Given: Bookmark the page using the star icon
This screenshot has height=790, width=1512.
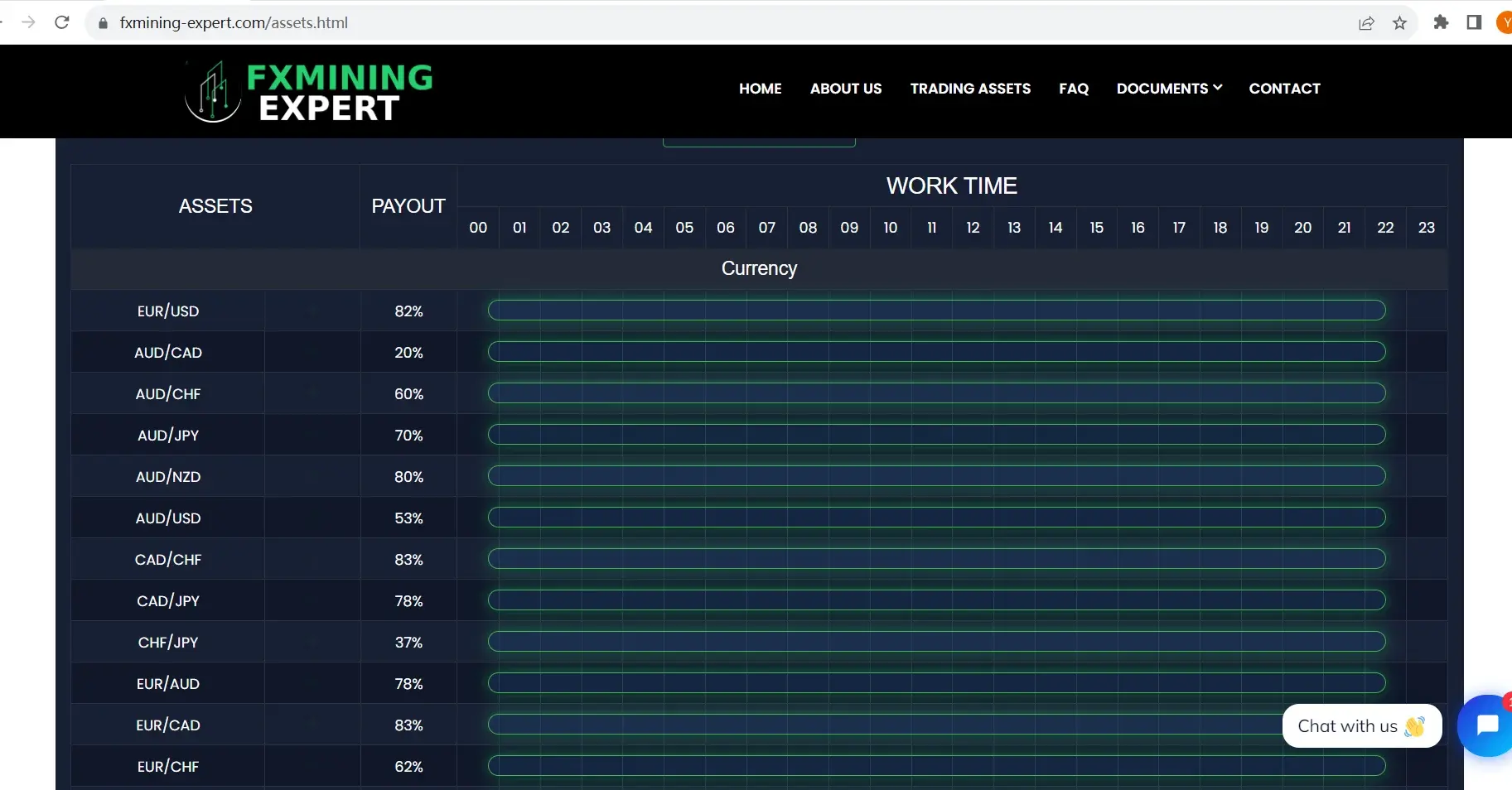Looking at the screenshot, I should click(x=1400, y=22).
